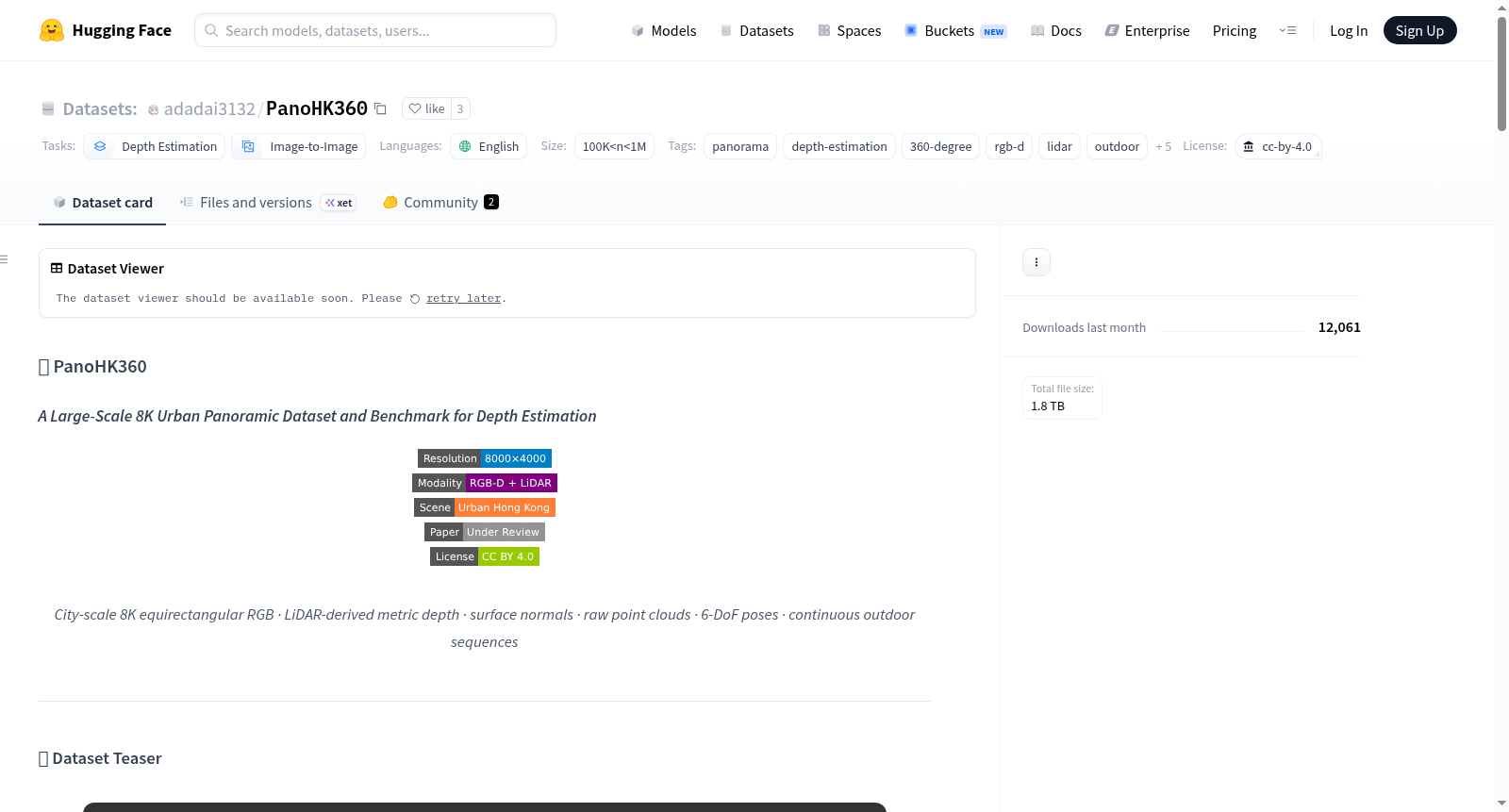
Task: Like the PanoHK360 dataset
Action: (427, 108)
